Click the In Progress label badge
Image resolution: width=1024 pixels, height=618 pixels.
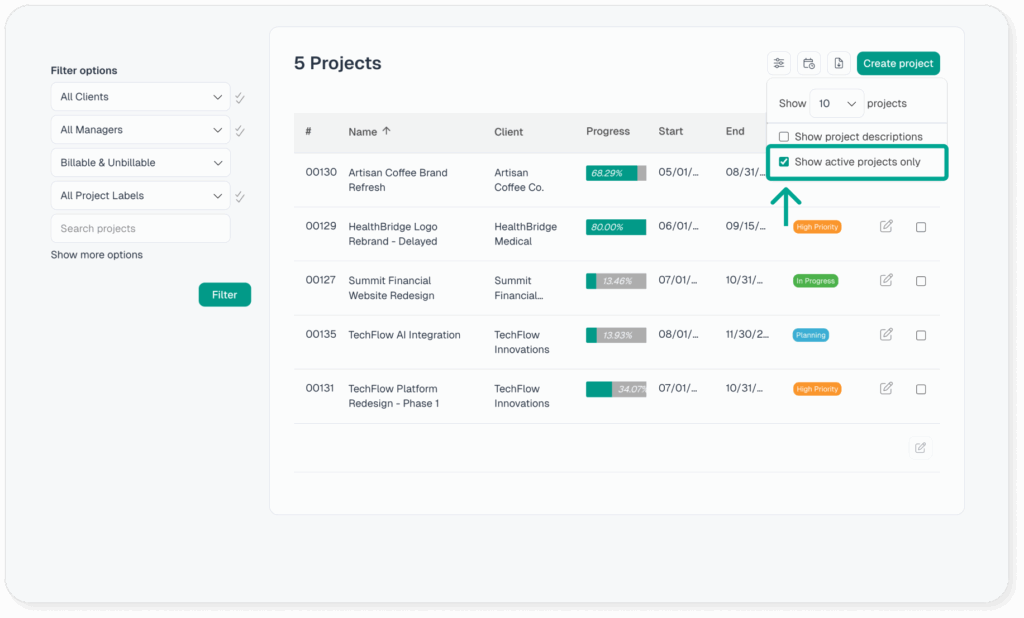(x=815, y=281)
